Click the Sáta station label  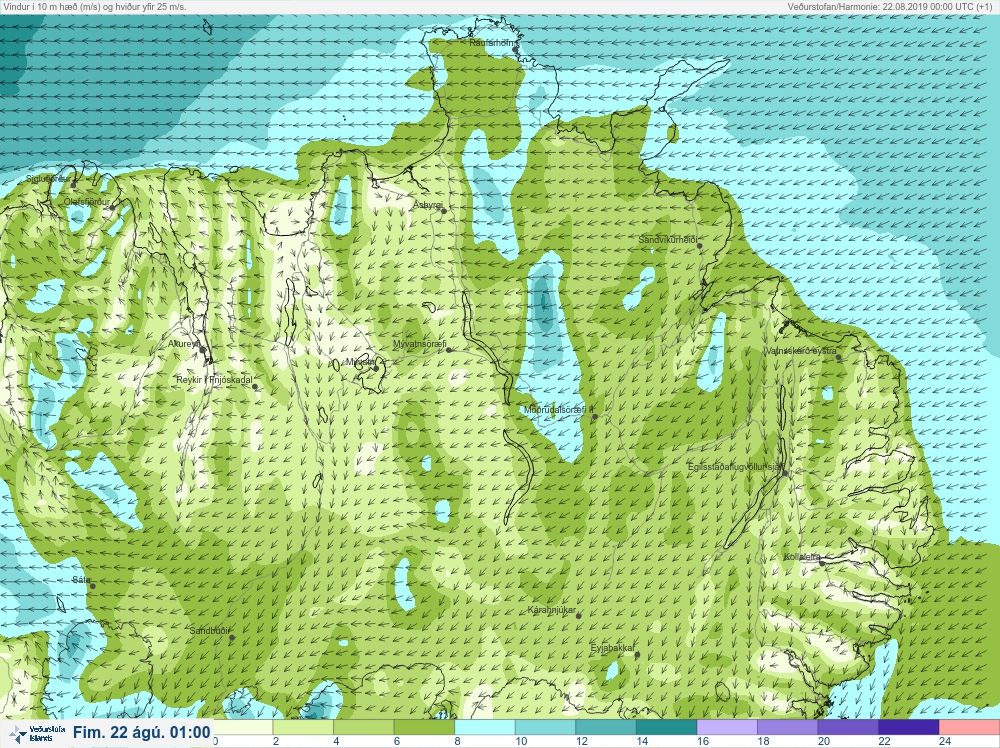click(81, 580)
